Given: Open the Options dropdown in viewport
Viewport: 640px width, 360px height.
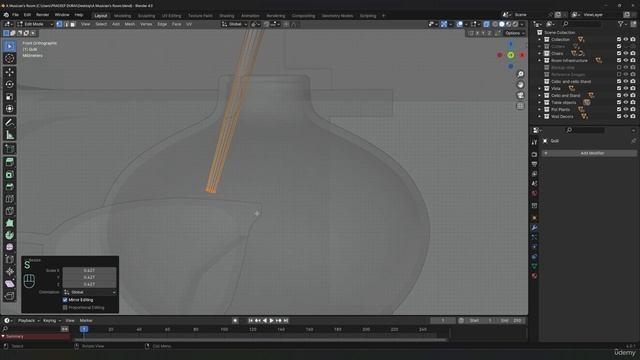Looking at the screenshot, I should pyautogui.click(x=514, y=33).
